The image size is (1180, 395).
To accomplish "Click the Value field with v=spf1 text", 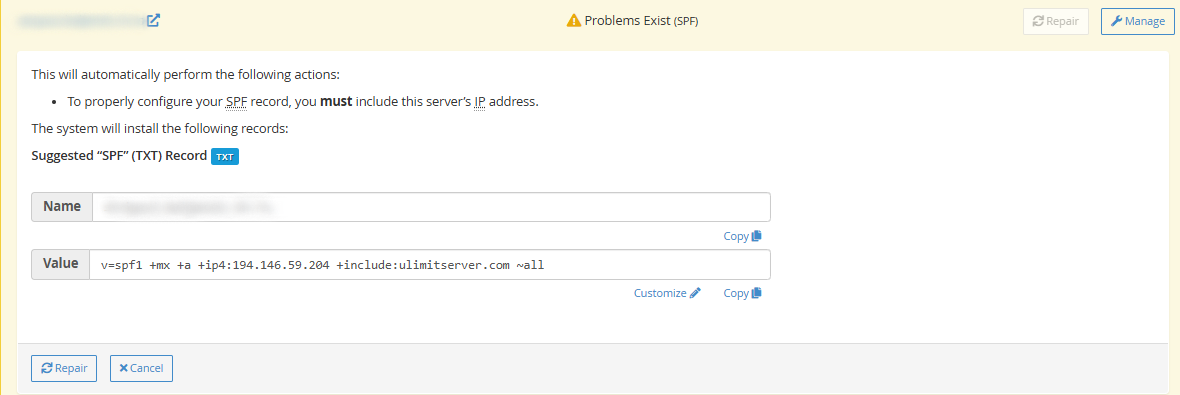I will (430, 265).
